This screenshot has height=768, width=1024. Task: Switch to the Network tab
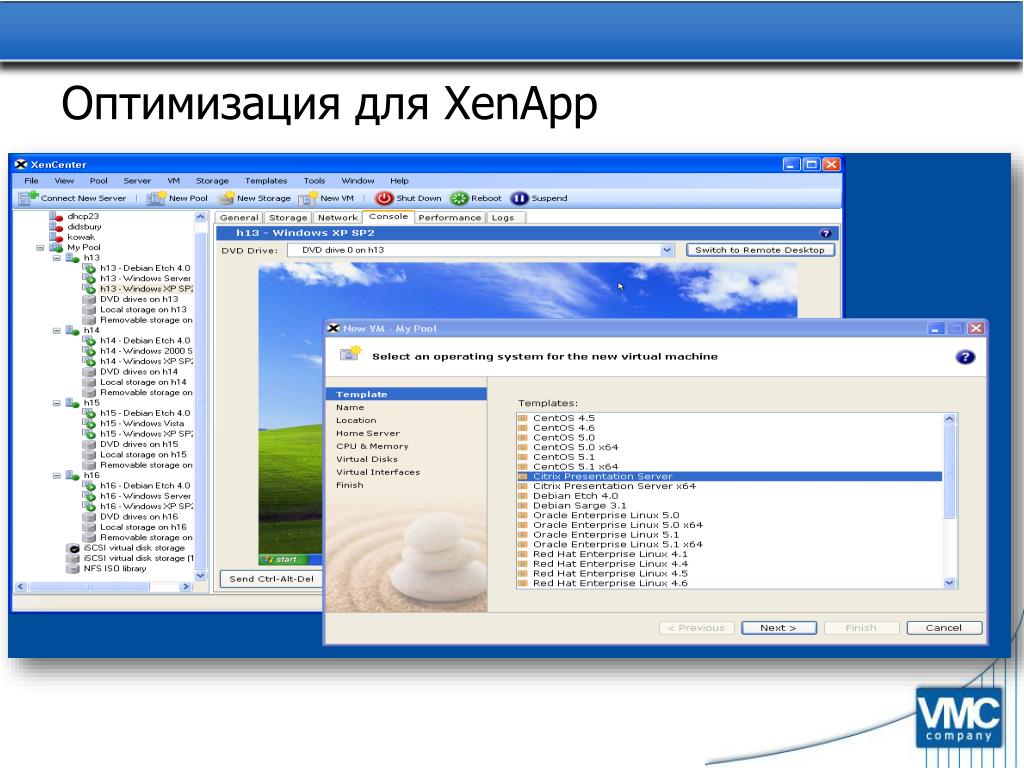point(338,217)
